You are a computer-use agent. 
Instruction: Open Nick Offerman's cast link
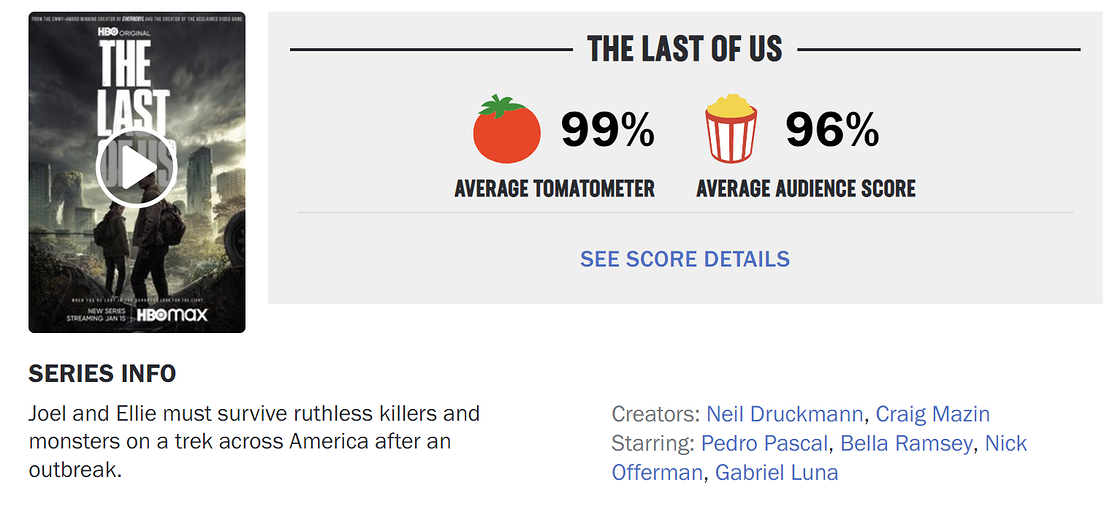(1005, 443)
